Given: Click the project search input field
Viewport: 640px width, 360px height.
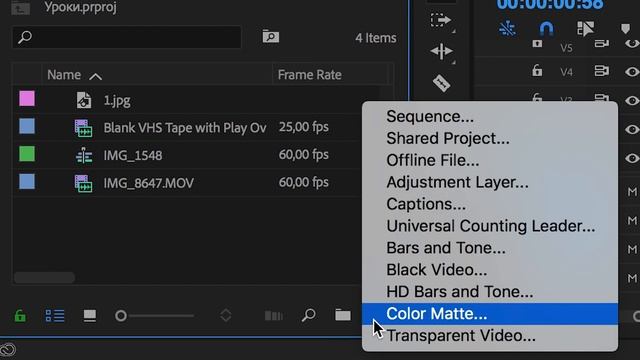Looking at the screenshot, I should (127, 37).
